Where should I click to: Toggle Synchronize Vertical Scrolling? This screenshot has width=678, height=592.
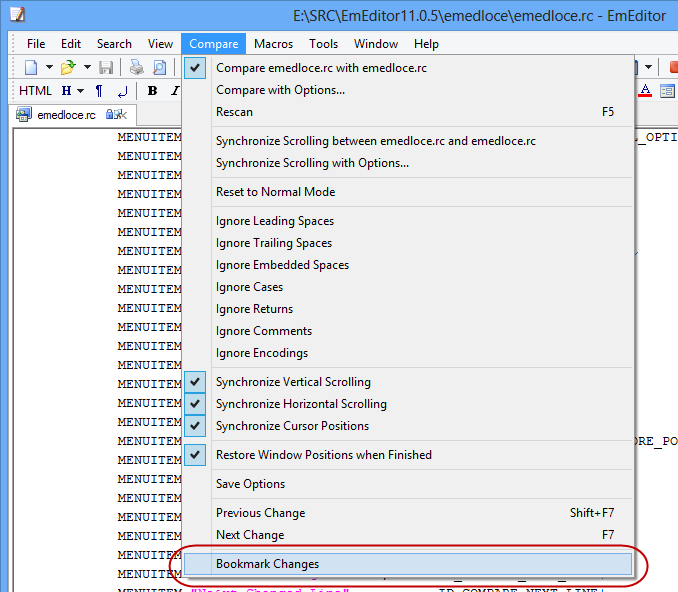(x=408, y=382)
